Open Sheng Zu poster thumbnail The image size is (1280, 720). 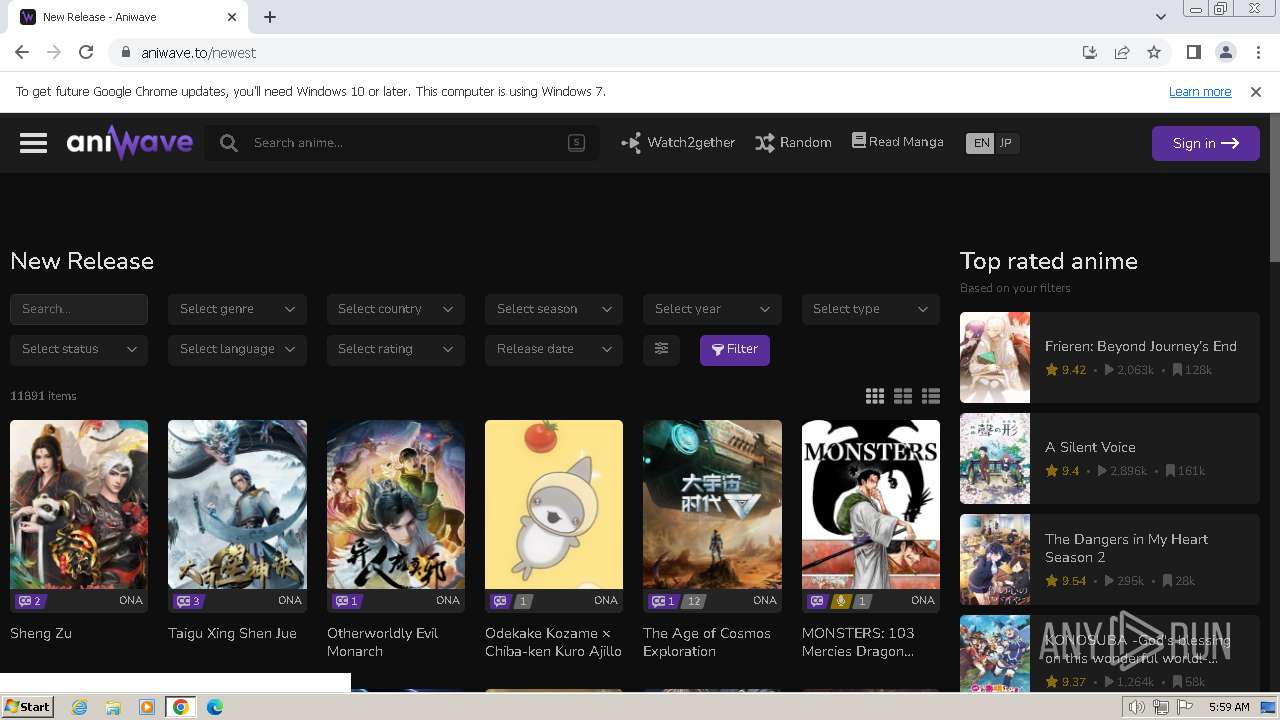pos(79,504)
